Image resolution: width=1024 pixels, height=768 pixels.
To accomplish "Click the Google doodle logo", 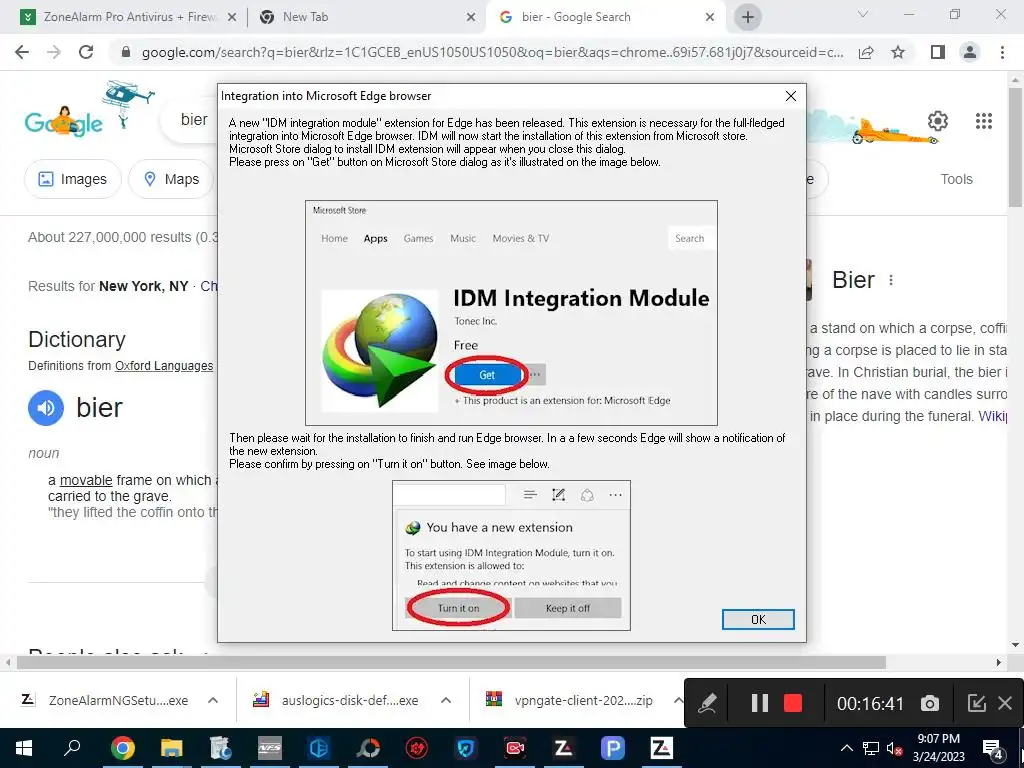I will 88,108.
